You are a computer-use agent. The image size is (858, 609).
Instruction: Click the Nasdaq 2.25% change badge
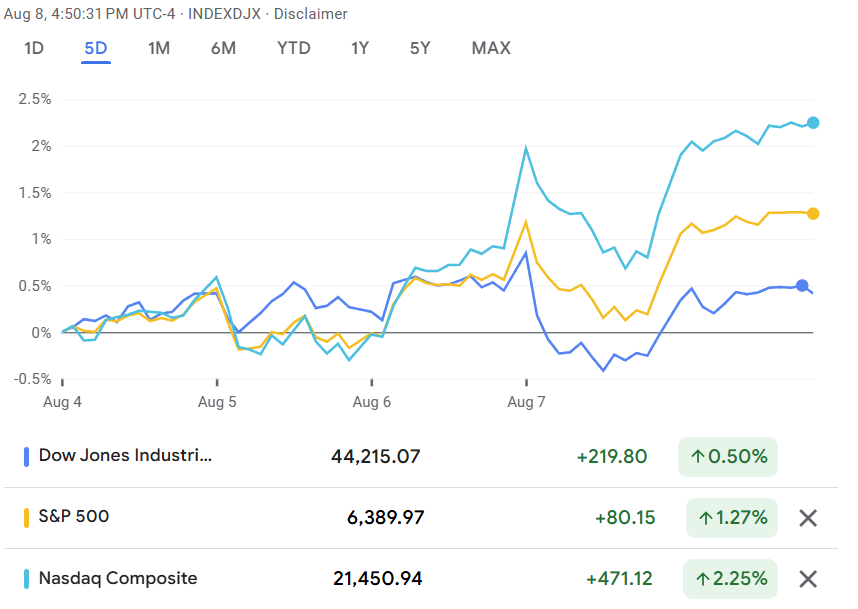[731, 578]
